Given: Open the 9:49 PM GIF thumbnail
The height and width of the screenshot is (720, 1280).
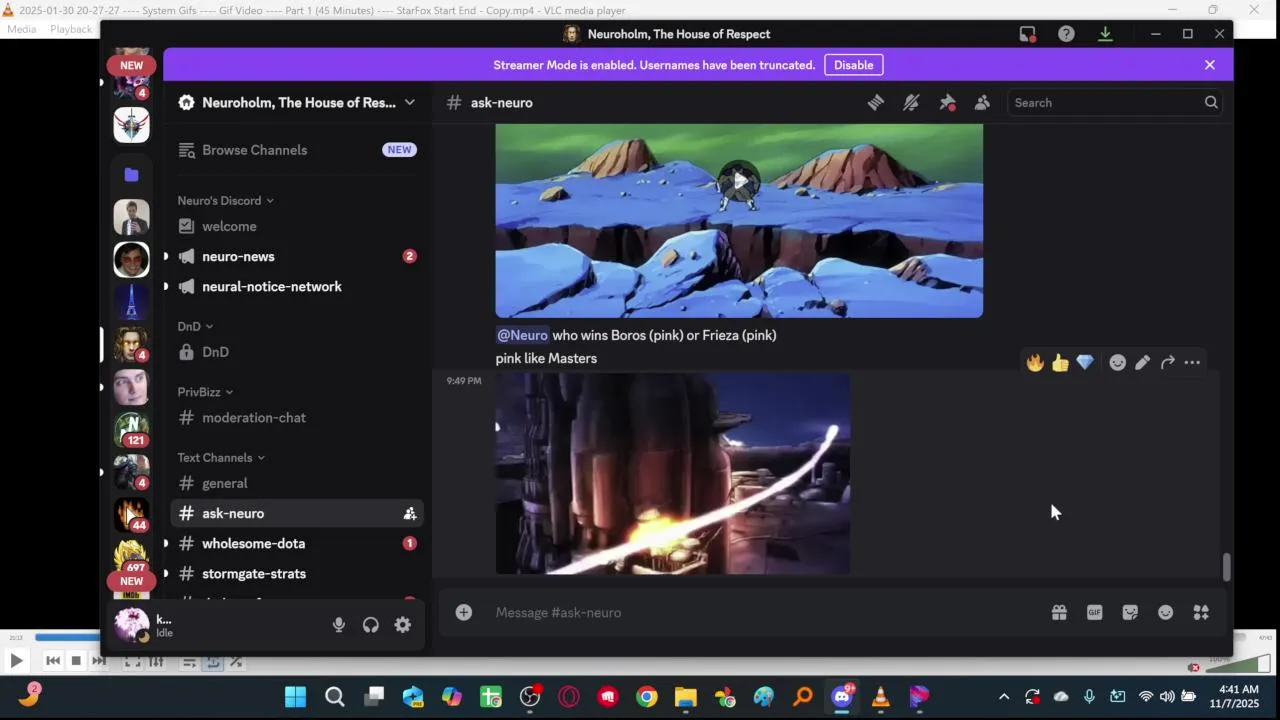Looking at the screenshot, I should pyautogui.click(x=673, y=474).
